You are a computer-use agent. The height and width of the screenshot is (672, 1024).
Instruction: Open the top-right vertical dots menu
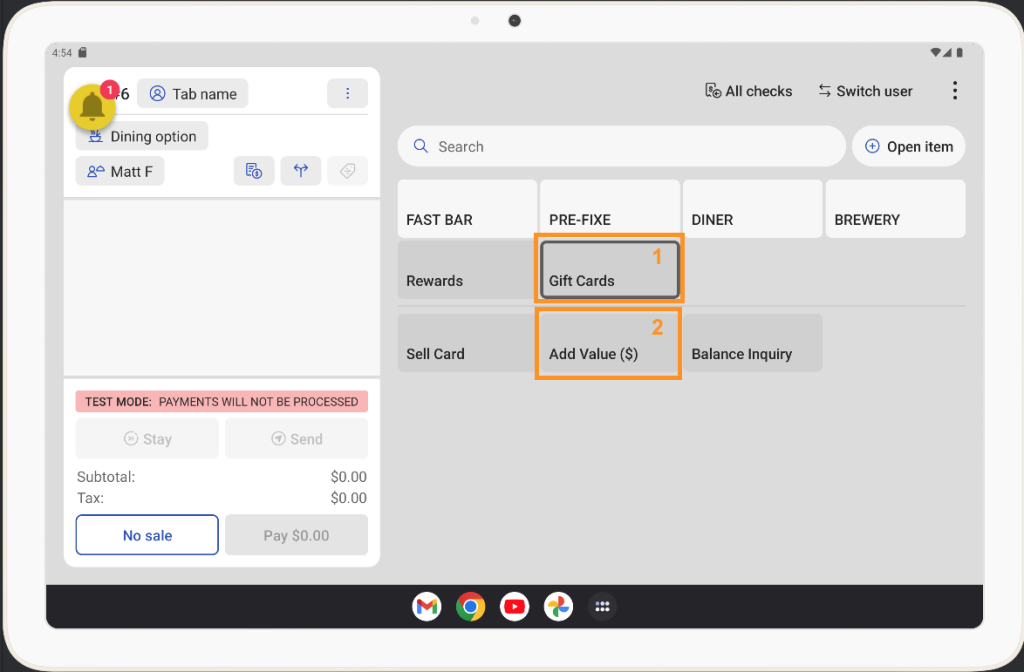955,91
